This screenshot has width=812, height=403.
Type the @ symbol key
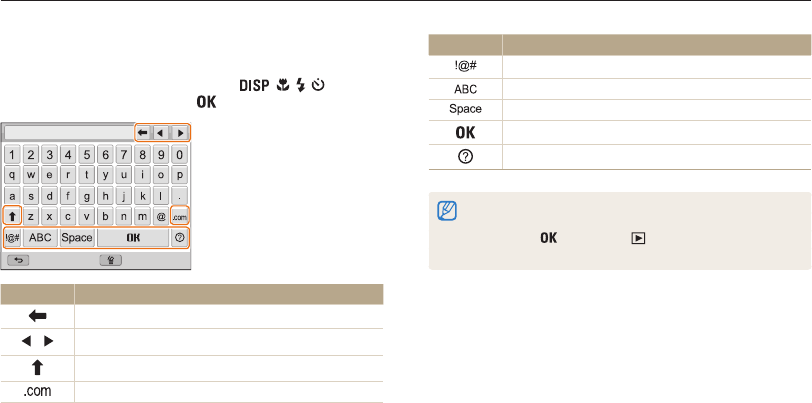pos(160,215)
